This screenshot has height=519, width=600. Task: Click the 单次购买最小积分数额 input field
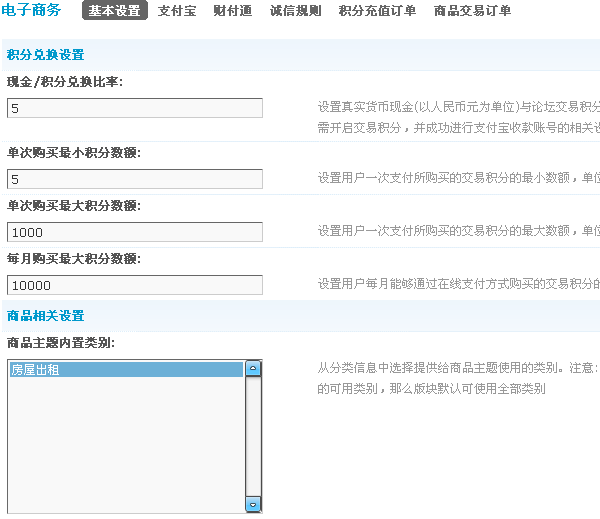pos(135,179)
